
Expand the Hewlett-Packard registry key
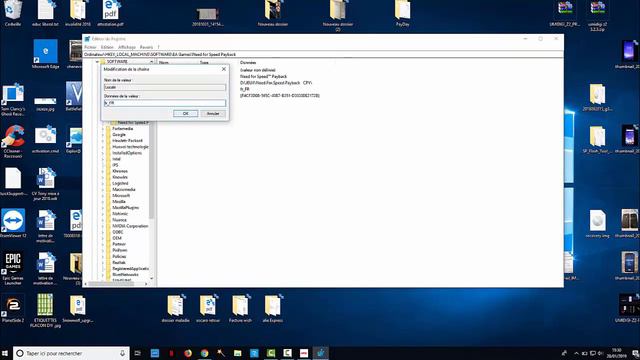[103, 141]
